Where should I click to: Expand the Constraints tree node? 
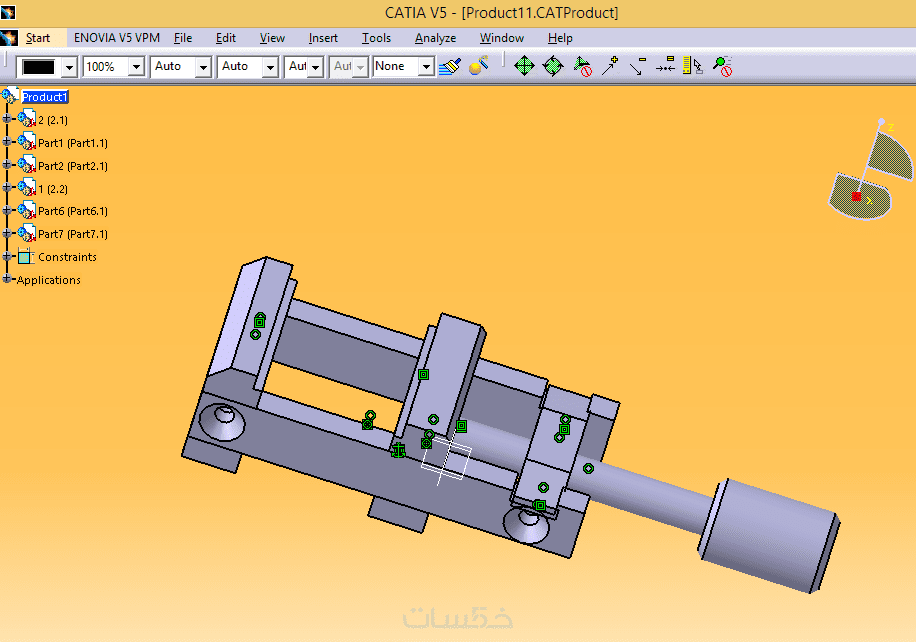click(x=7, y=256)
